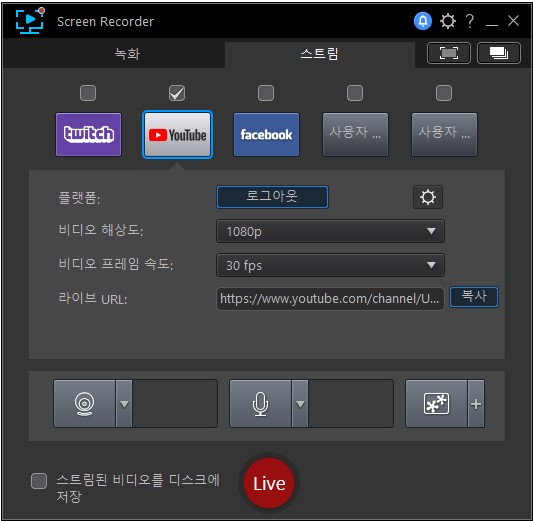Enable 스트림된 비디오를 디스크에 저장 checkbox
Image resolution: width=533 pixels, height=521 pixels.
pyautogui.click(x=39, y=481)
